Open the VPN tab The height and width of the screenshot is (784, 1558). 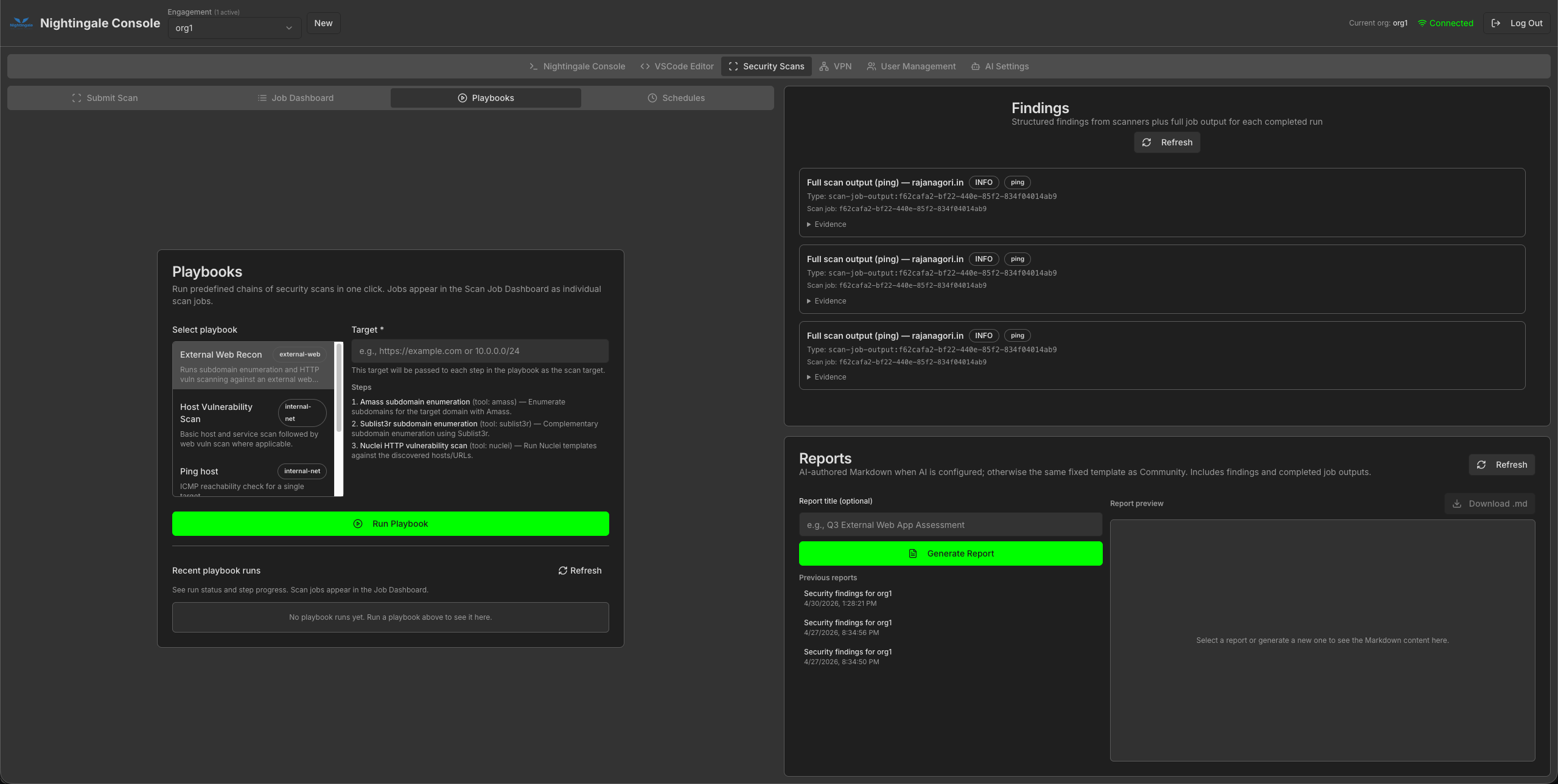[836, 66]
